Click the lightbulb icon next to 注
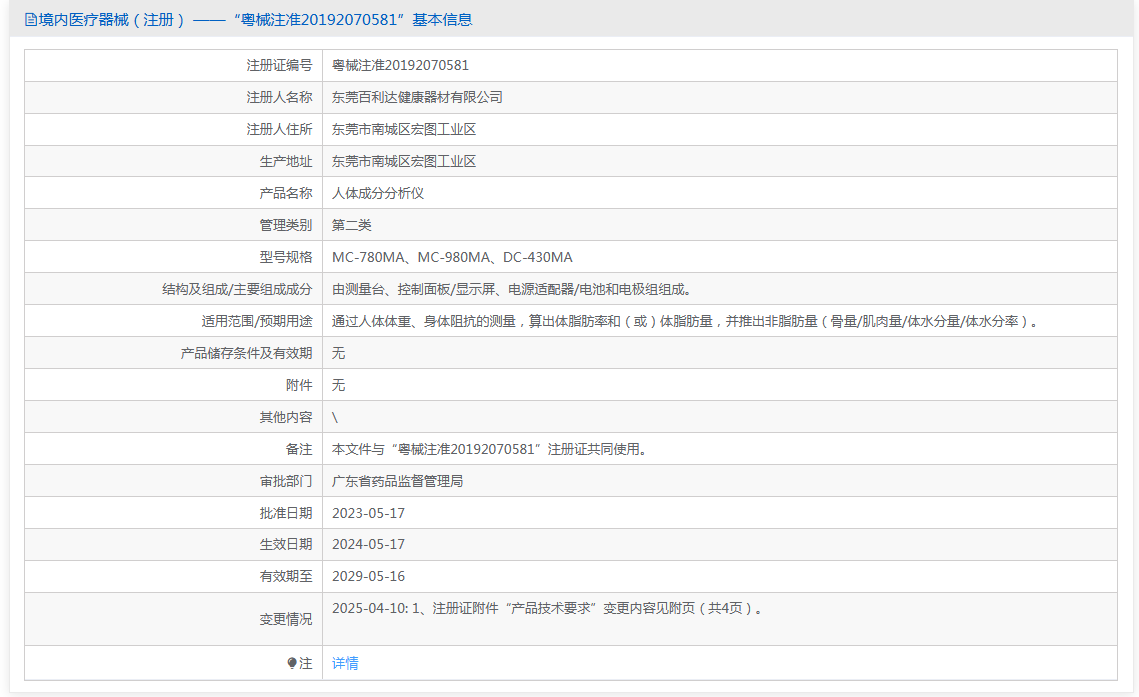Image resolution: width=1139 pixels, height=697 pixels. (x=292, y=663)
